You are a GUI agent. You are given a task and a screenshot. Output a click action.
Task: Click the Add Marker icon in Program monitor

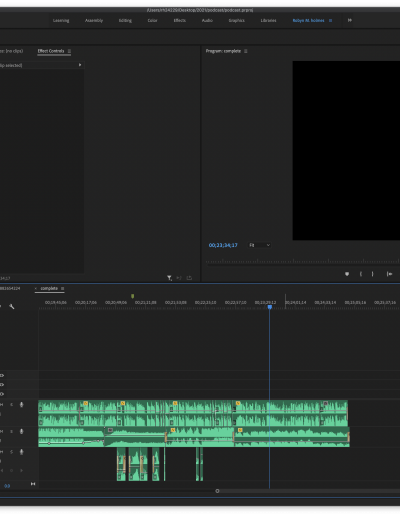coord(347,274)
